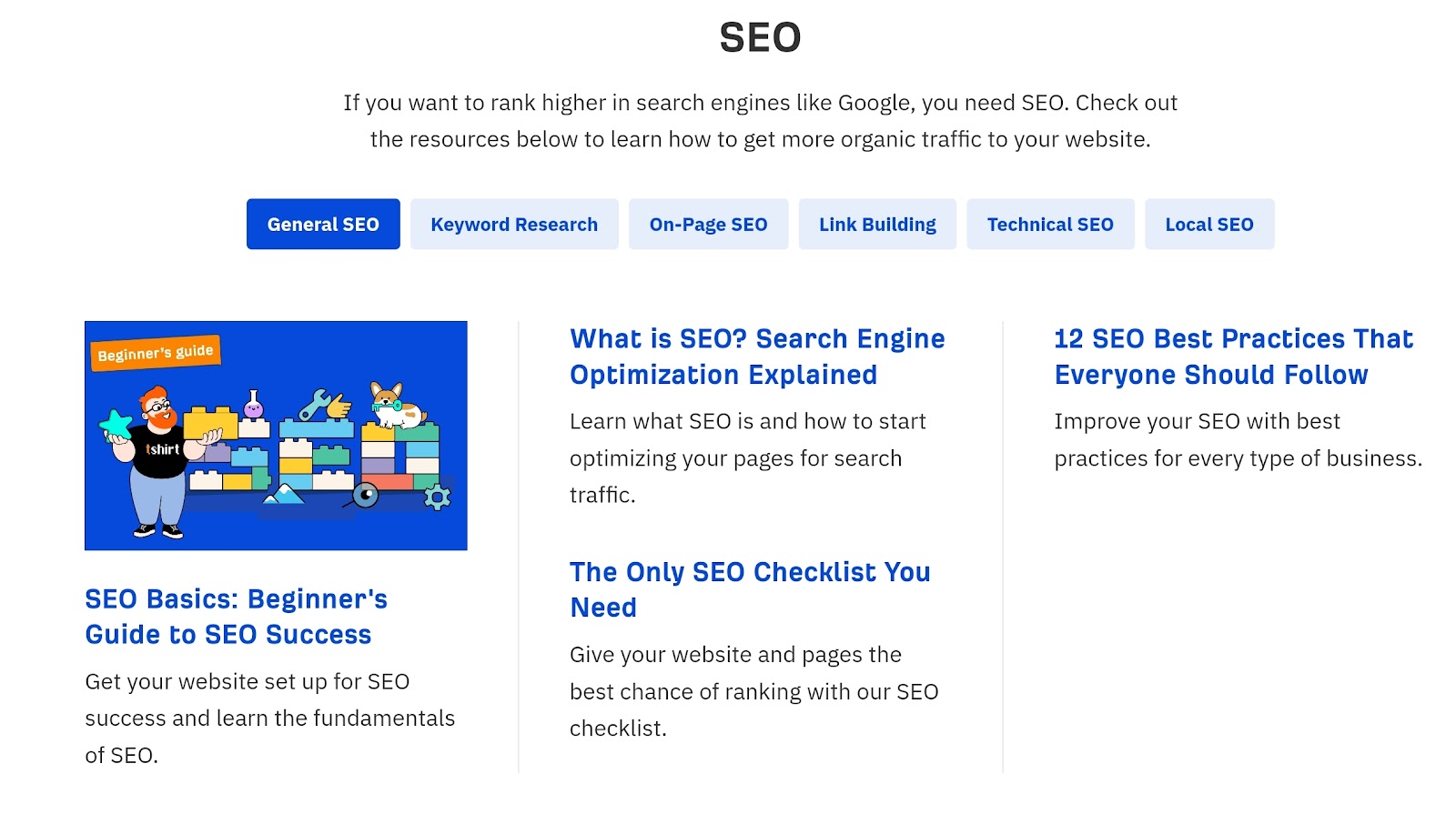
Task: Open 12 SEO Best Practices article
Action: point(1233,357)
